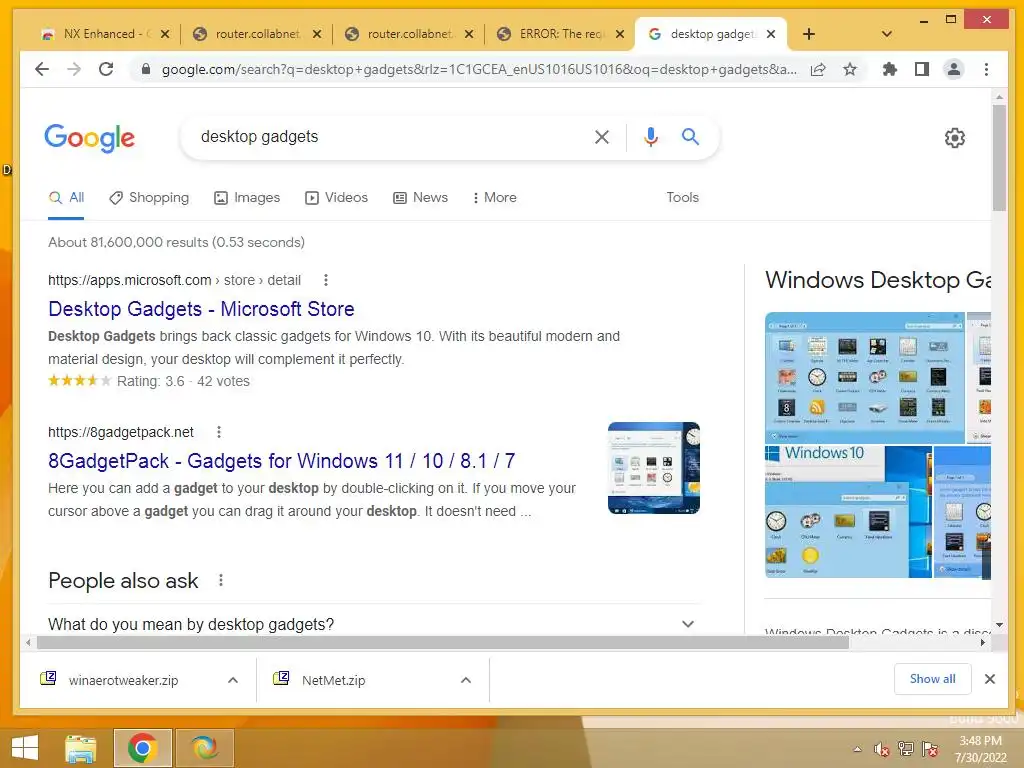Select the Videos results tab

point(336,197)
